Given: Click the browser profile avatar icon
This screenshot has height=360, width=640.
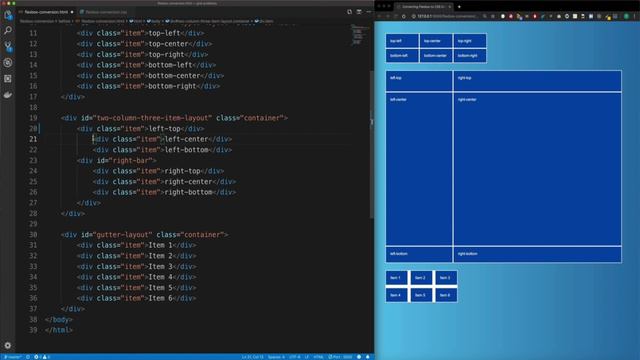Looking at the screenshot, I should click(x=626, y=16).
